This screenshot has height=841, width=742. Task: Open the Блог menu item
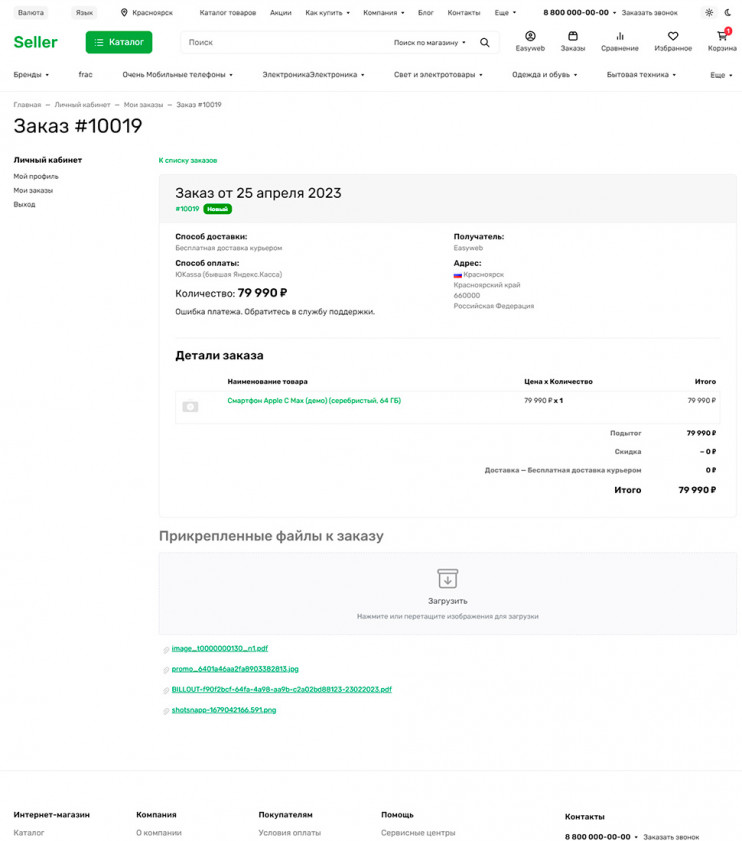[426, 12]
